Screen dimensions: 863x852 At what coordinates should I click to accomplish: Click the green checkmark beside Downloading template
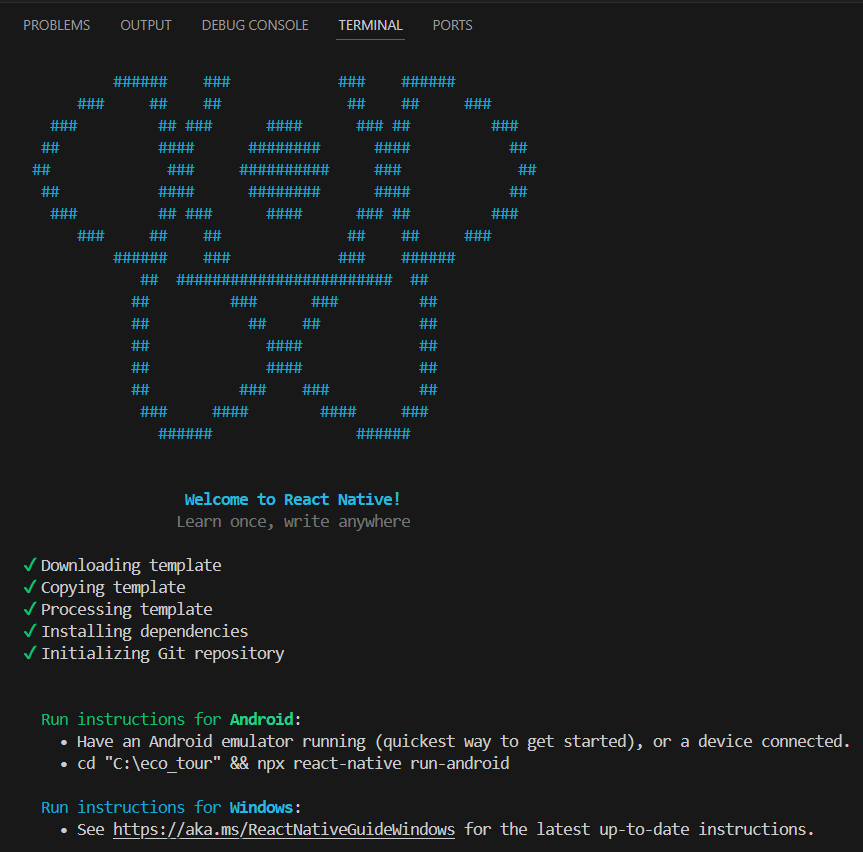point(30,565)
